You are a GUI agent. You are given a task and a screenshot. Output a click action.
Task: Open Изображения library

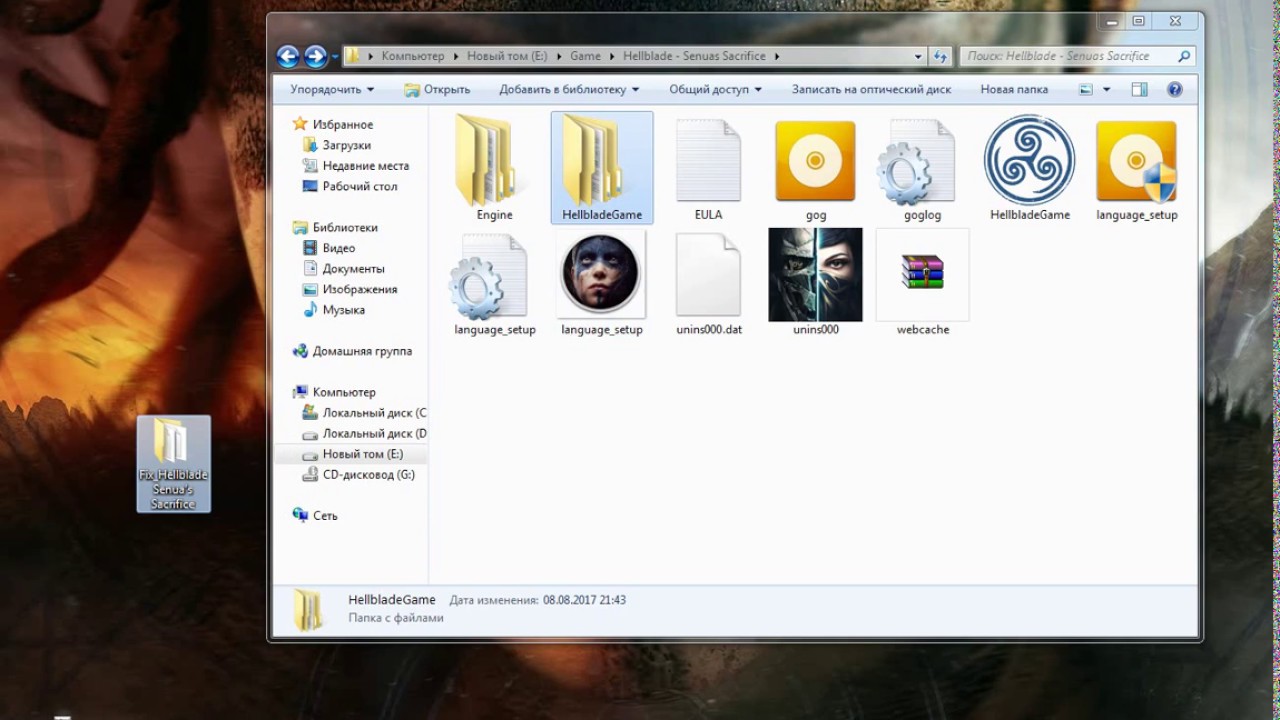(x=360, y=289)
